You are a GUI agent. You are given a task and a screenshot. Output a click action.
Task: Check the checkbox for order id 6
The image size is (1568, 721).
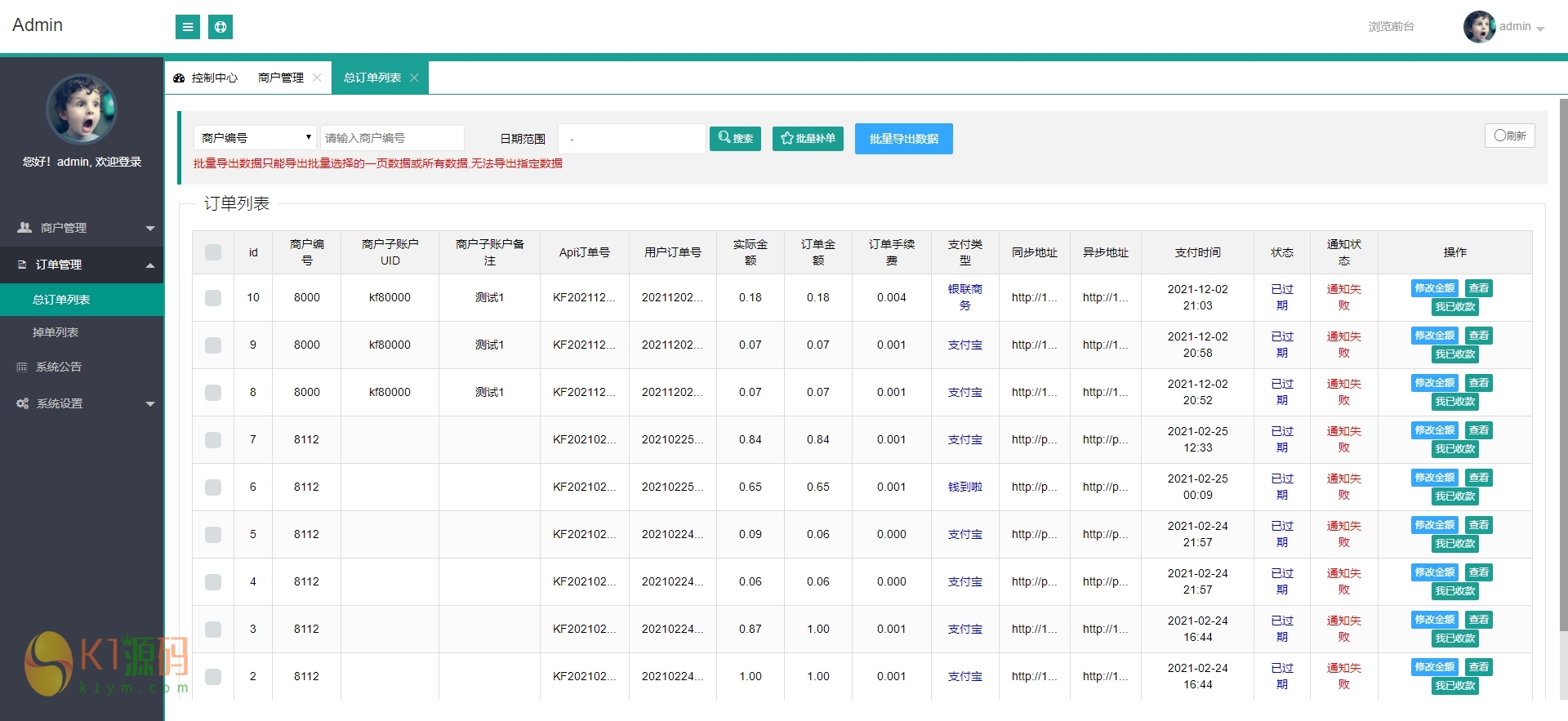click(213, 487)
